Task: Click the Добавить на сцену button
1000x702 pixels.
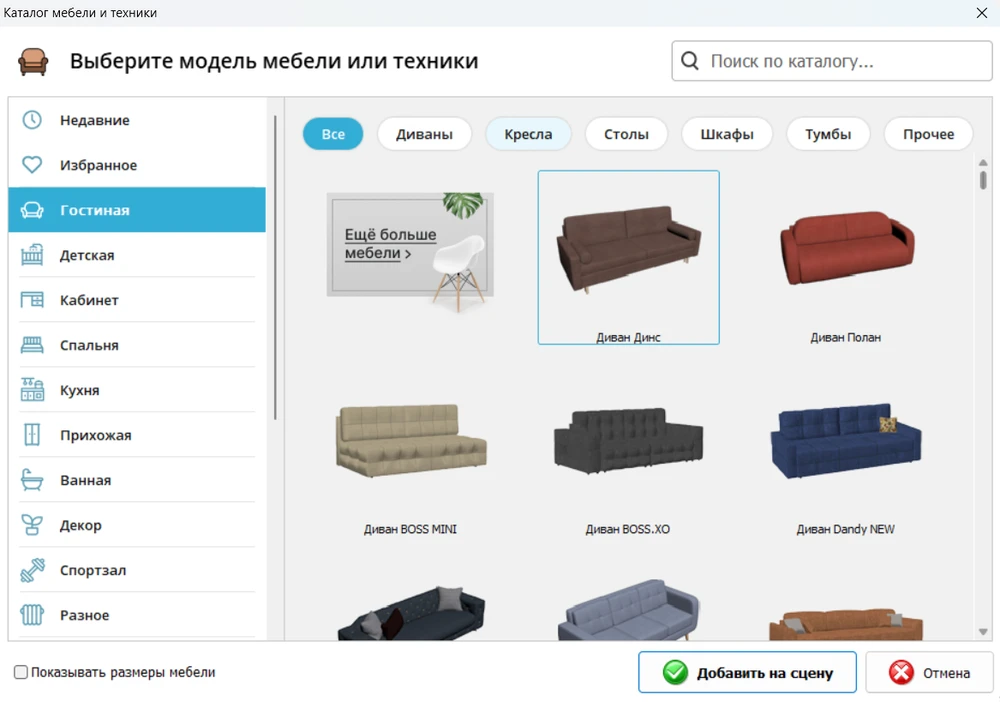Action: (747, 672)
